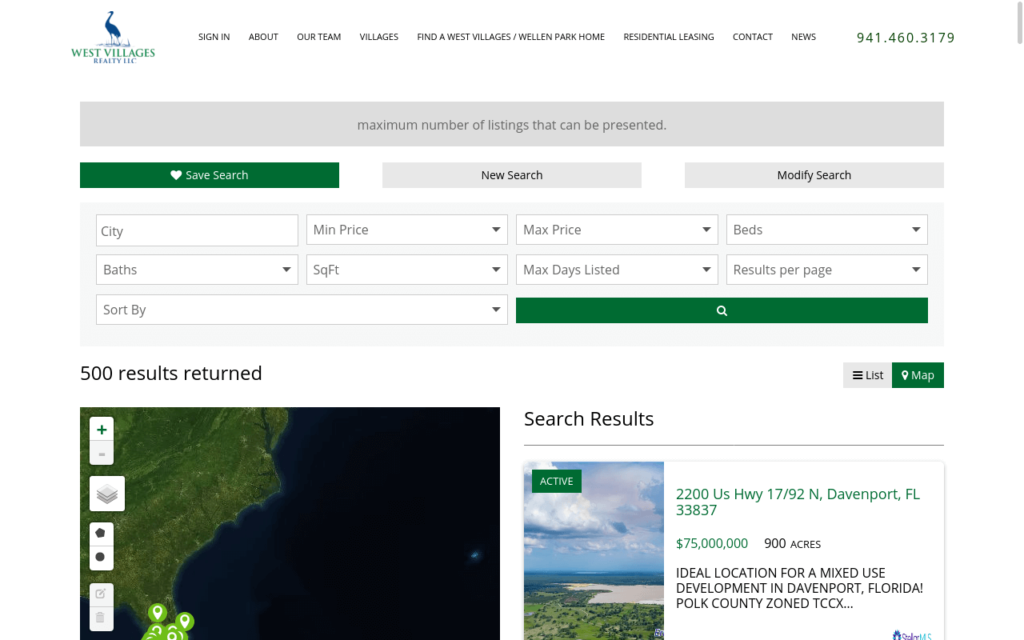This screenshot has width=1024, height=640.
Task: Open Find a West Villages / Wellen Park Home
Action: point(511,37)
